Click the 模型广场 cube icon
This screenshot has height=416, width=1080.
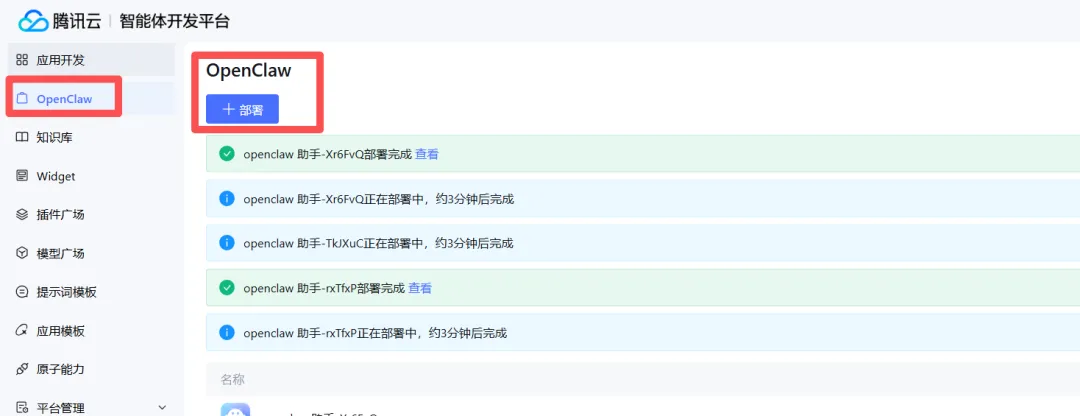coord(22,253)
